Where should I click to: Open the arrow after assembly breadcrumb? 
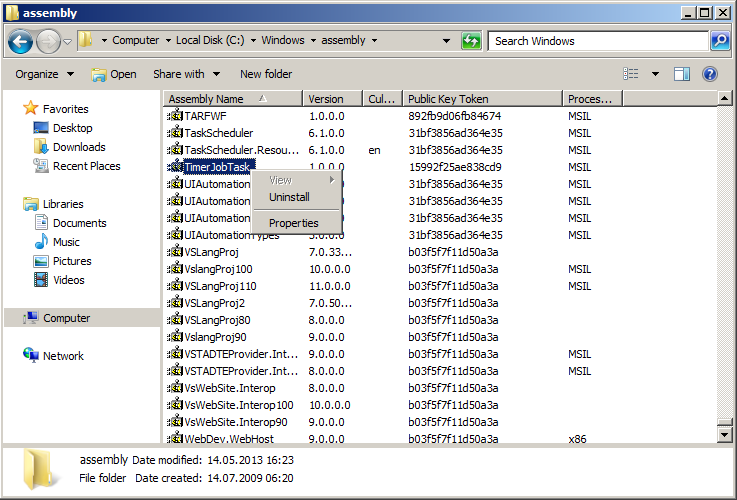pos(374,40)
